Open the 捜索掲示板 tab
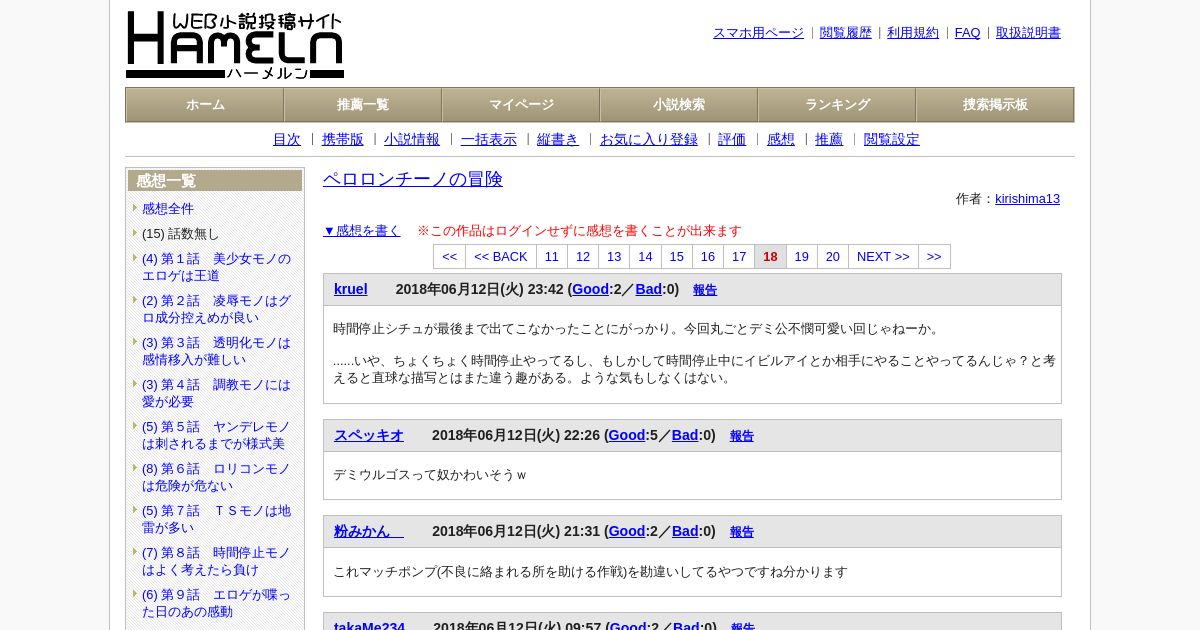This screenshot has width=1200, height=630. pos(995,105)
